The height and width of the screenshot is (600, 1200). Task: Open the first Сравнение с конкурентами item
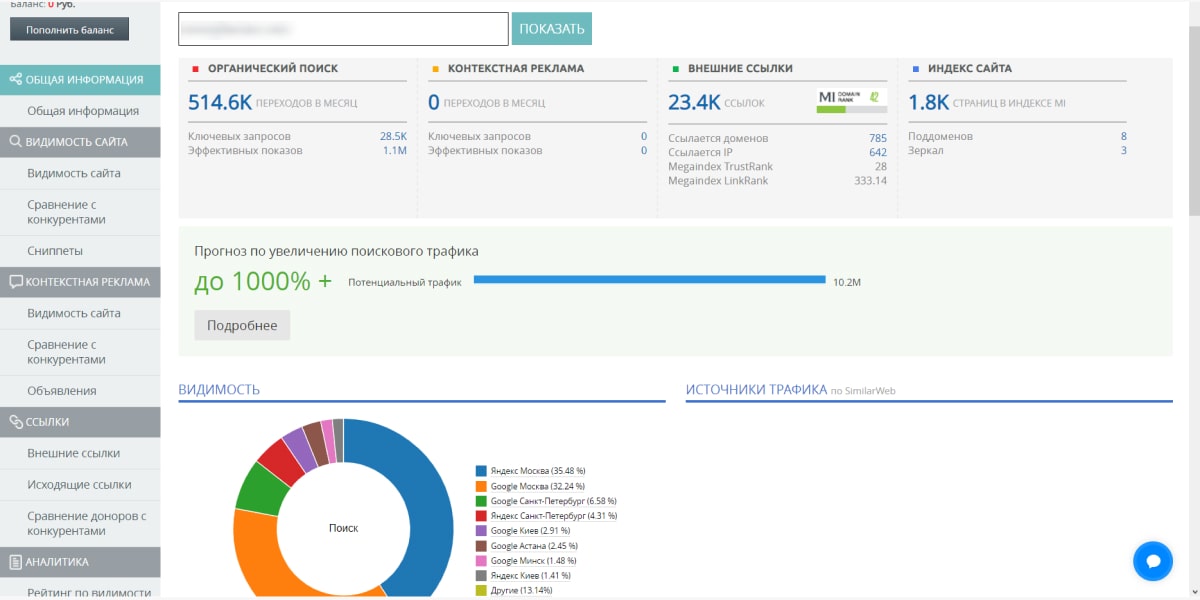coord(66,212)
